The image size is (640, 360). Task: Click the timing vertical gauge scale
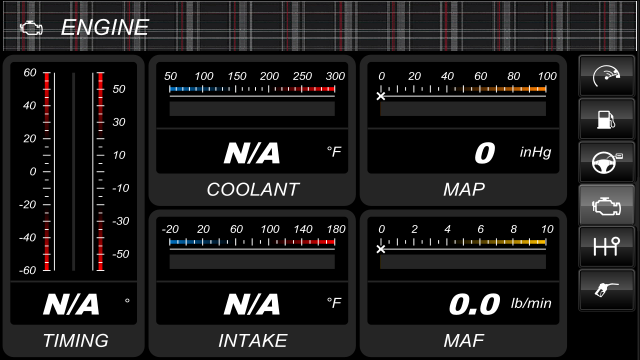pyautogui.click(x=73, y=171)
